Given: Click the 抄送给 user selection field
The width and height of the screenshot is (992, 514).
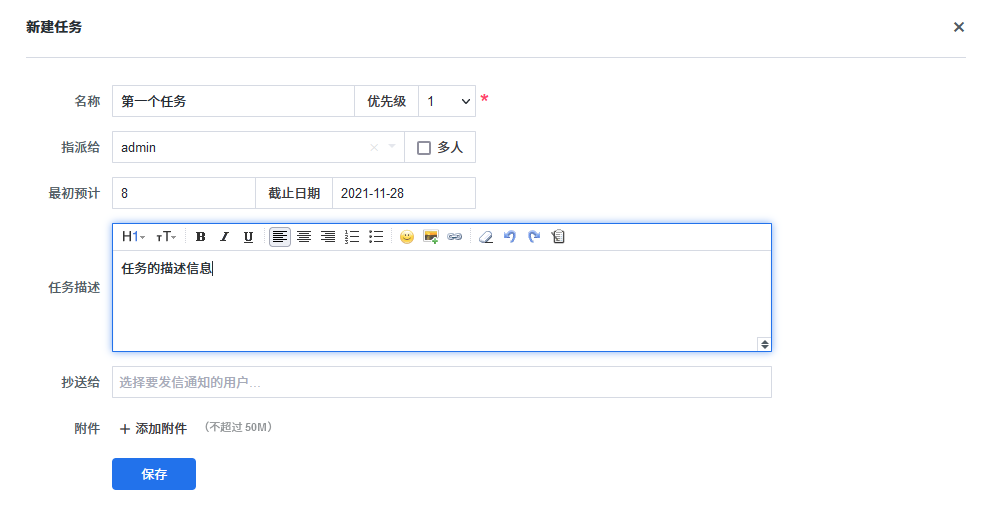Looking at the screenshot, I should pos(441,382).
